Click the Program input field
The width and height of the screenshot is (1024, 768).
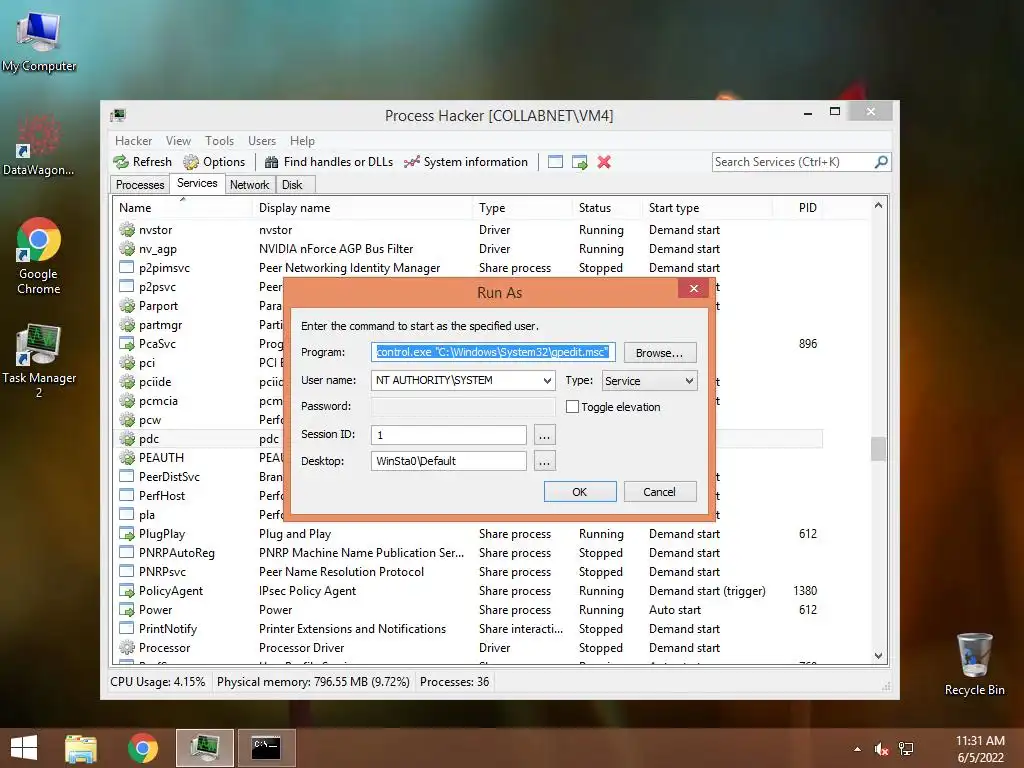(x=493, y=352)
